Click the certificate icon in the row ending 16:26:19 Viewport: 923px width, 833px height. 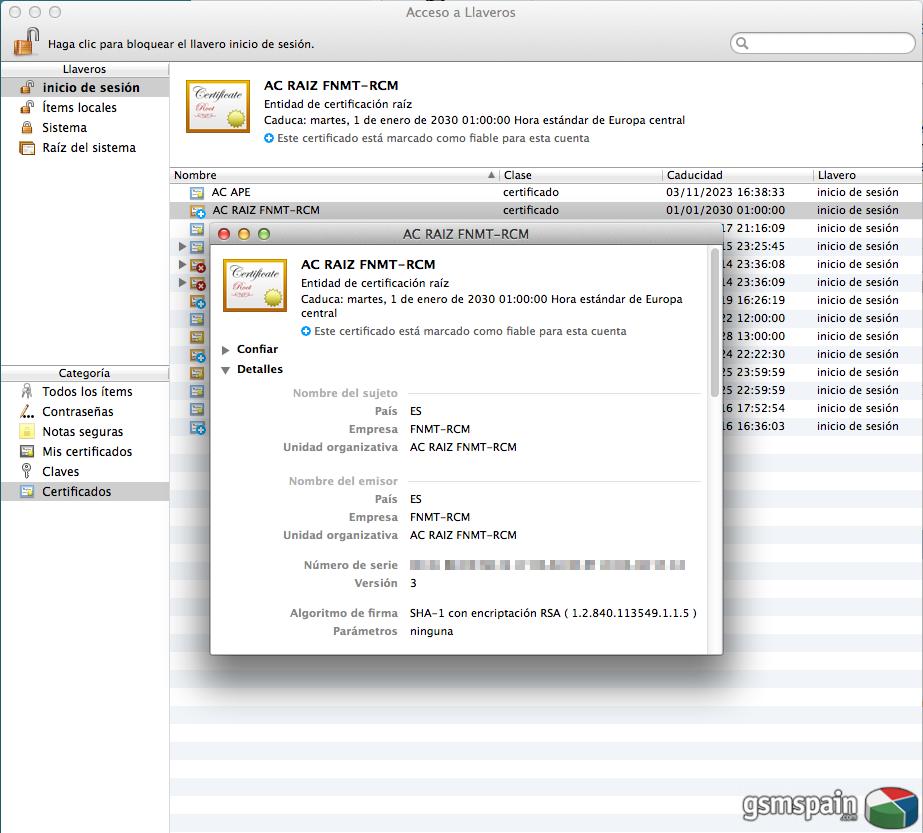click(x=197, y=301)
